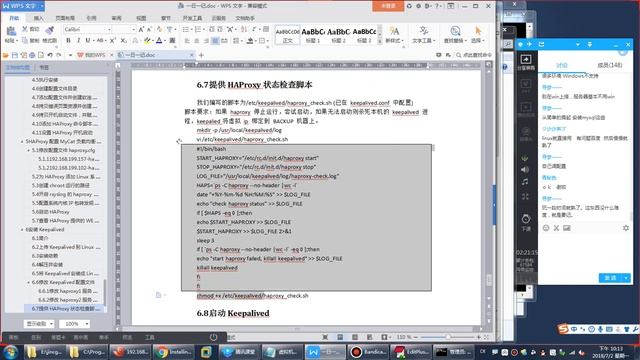The width and height of the screenshot is (640, 360).
Task: Click the image icon in chat input bar
Action: pos(567,228)
